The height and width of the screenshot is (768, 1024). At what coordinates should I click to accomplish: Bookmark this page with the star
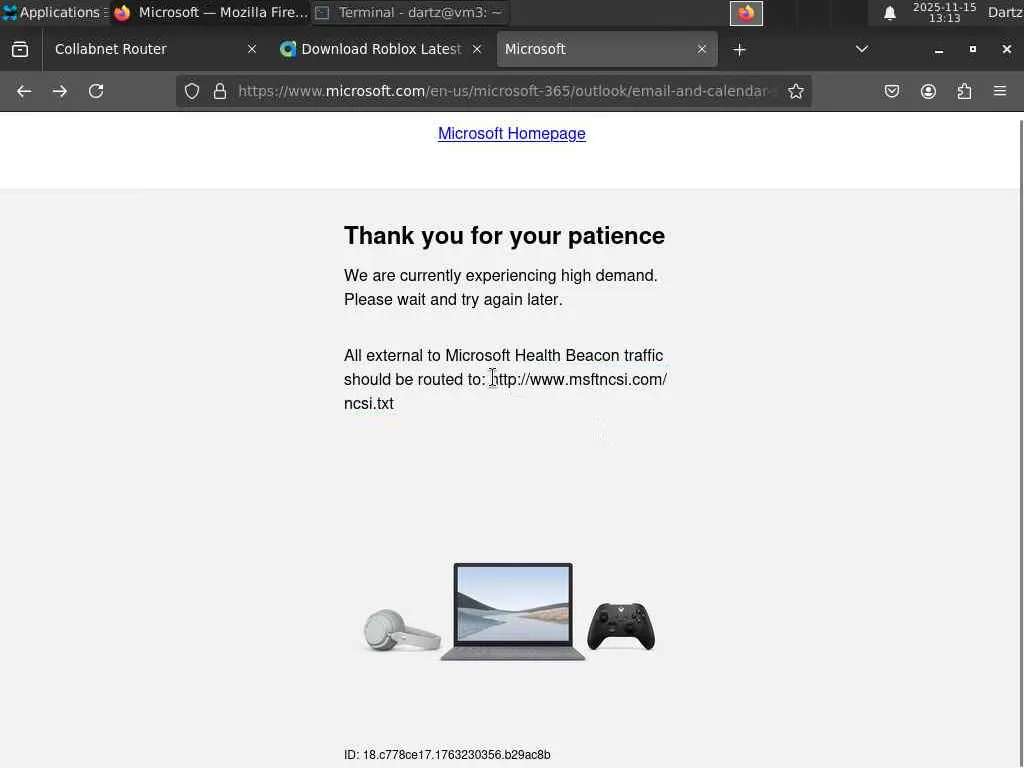(x=795, y=91)
